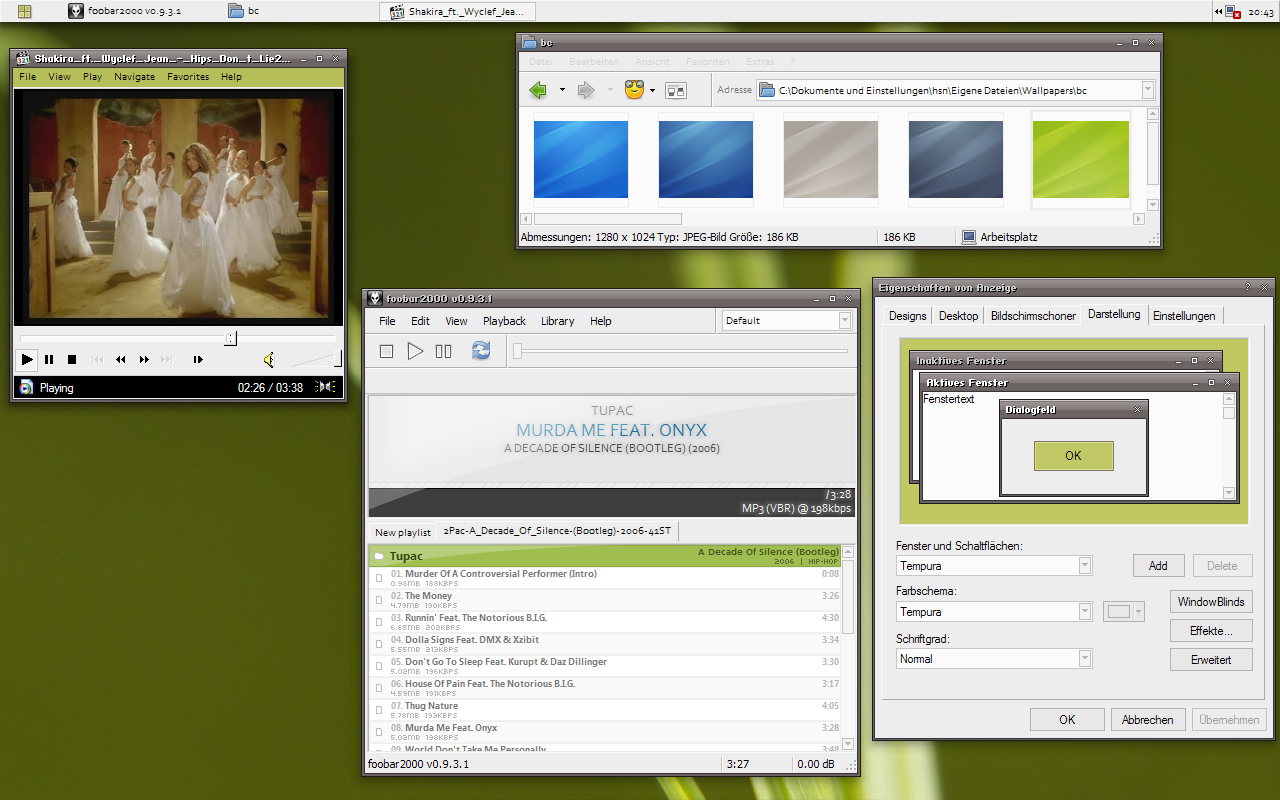Select the 2Pac-A_Decade_Of_Silence playlist tab
The image size is (1280, 800).
(x=557, y=531)
